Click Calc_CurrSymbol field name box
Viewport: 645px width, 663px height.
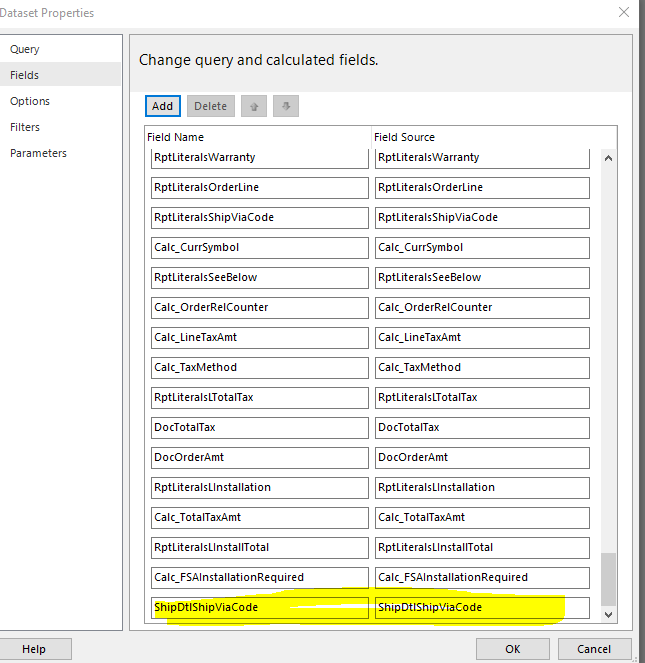click(x=260, y=248)
